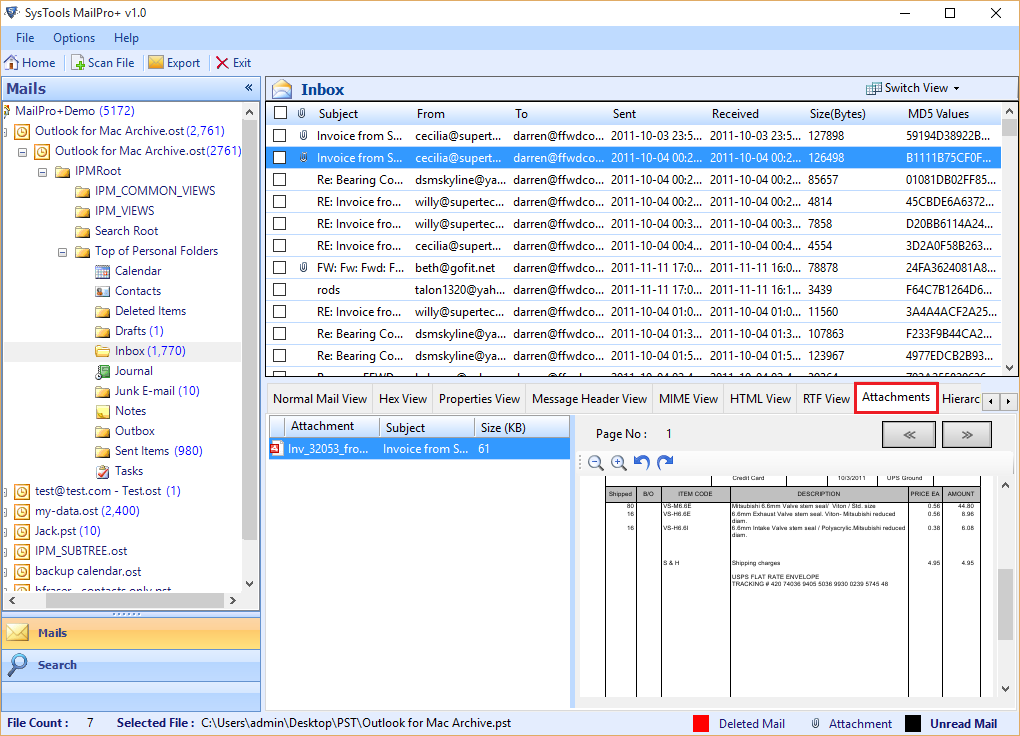Open the Help menu
The image size is (1020, 736).
click(x=126, y=38)
